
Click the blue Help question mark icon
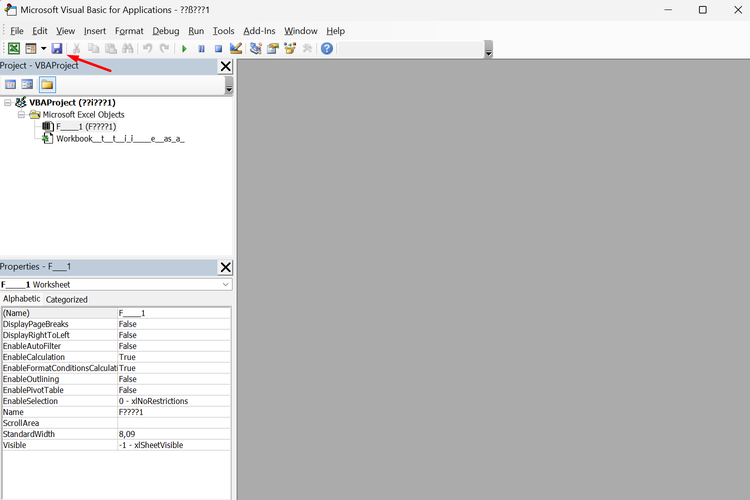[x=327, y=48]
